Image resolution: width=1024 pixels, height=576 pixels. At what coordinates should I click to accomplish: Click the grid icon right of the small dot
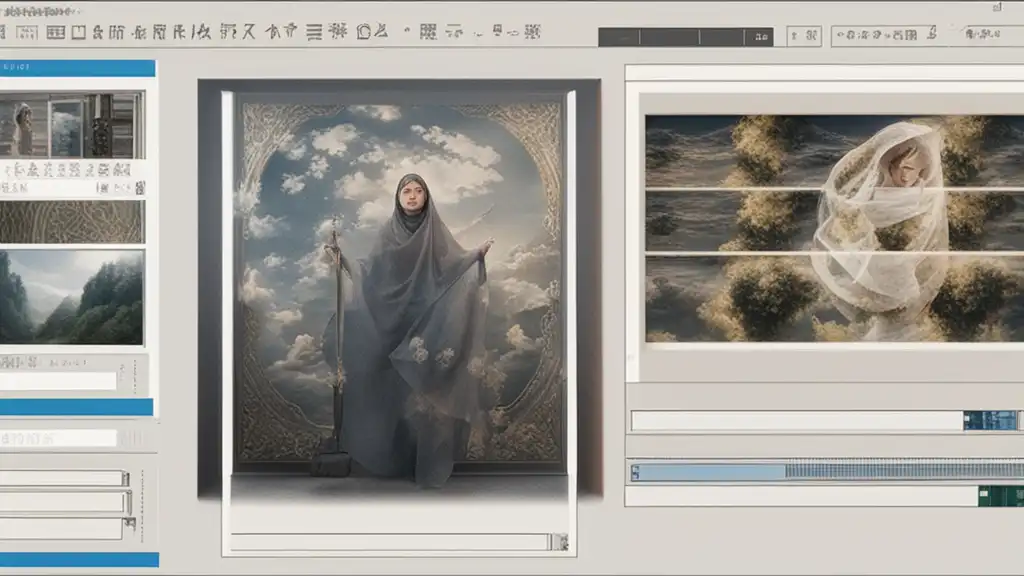point(428,31)
